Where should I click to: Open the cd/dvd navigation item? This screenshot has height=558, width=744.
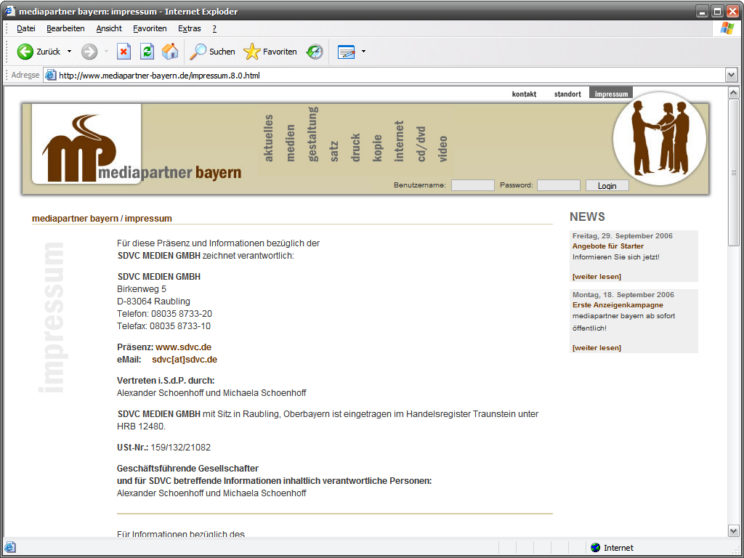[421, 144]
